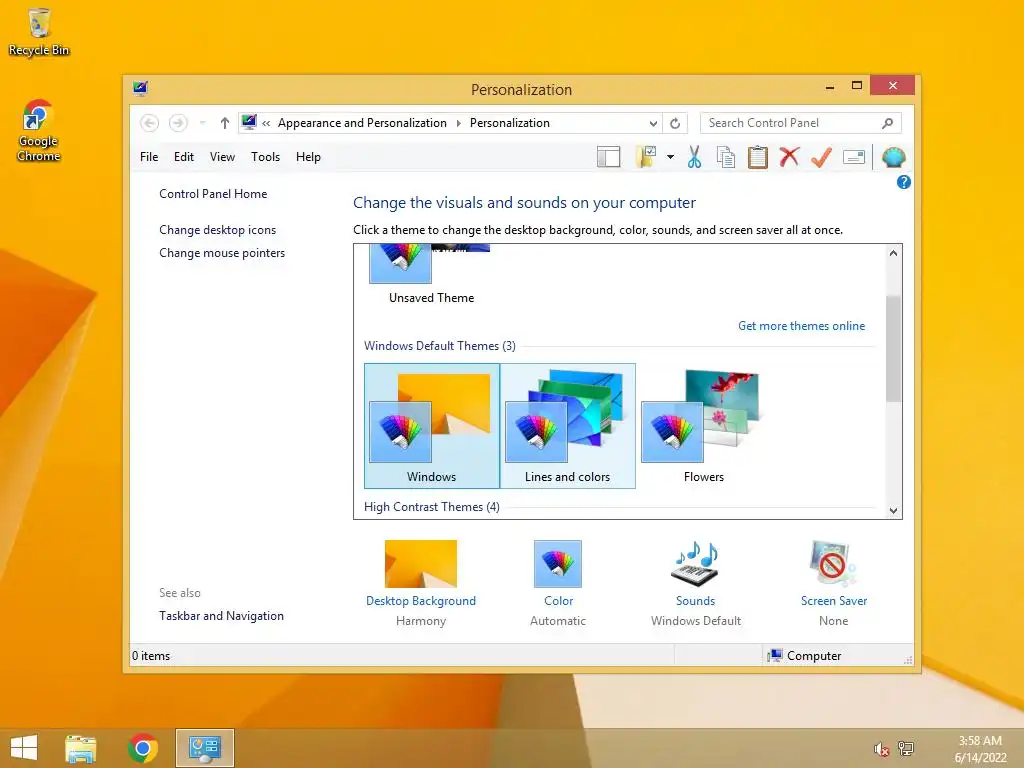Click the red X Delete icon
This screenshot has width=1024, height=768.
pyautogui.click(x=789, y=157)
